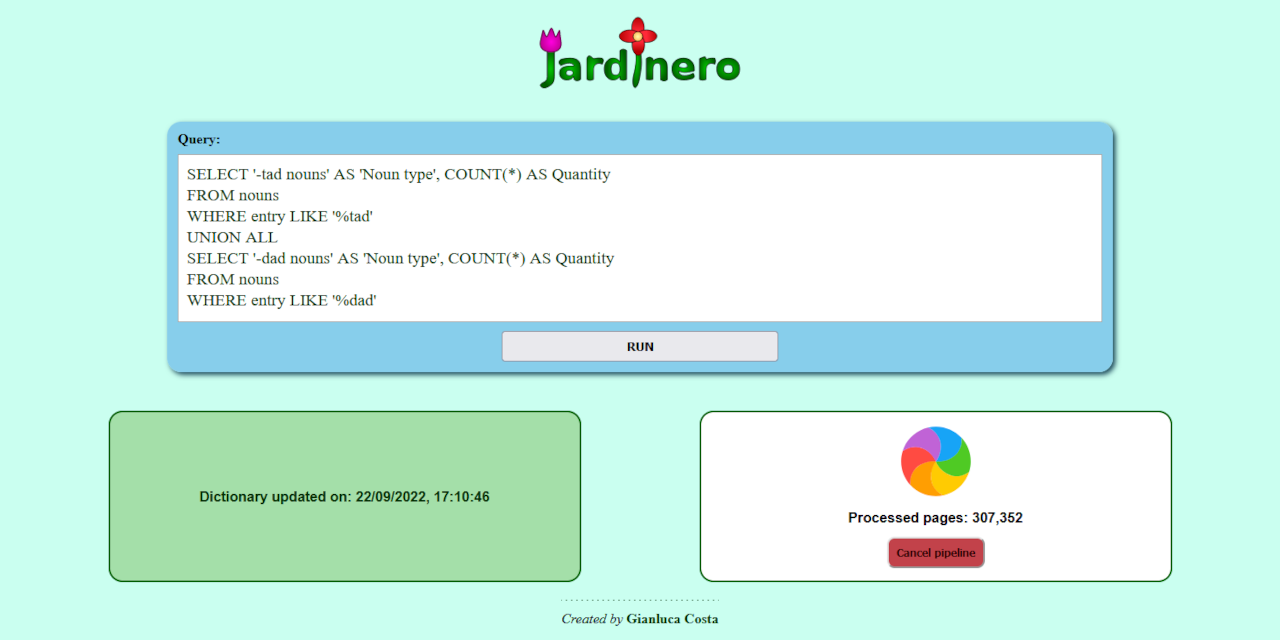Select the Jardinero wordmark at the top
Viewport: 1280px width, 640px height.
tap(640, 62)
